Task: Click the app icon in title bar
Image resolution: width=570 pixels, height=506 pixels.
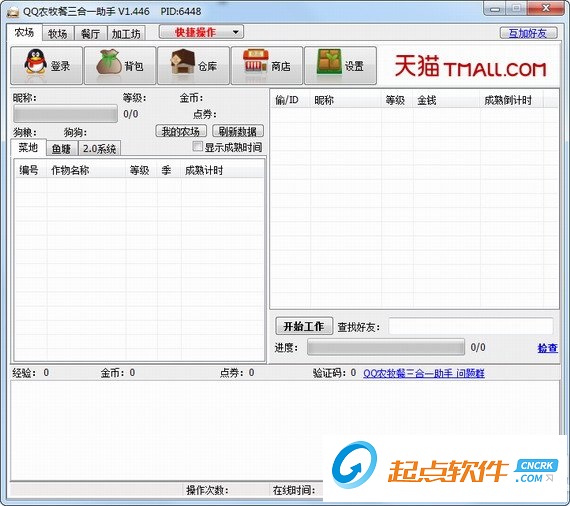Action: coord(13,12)
